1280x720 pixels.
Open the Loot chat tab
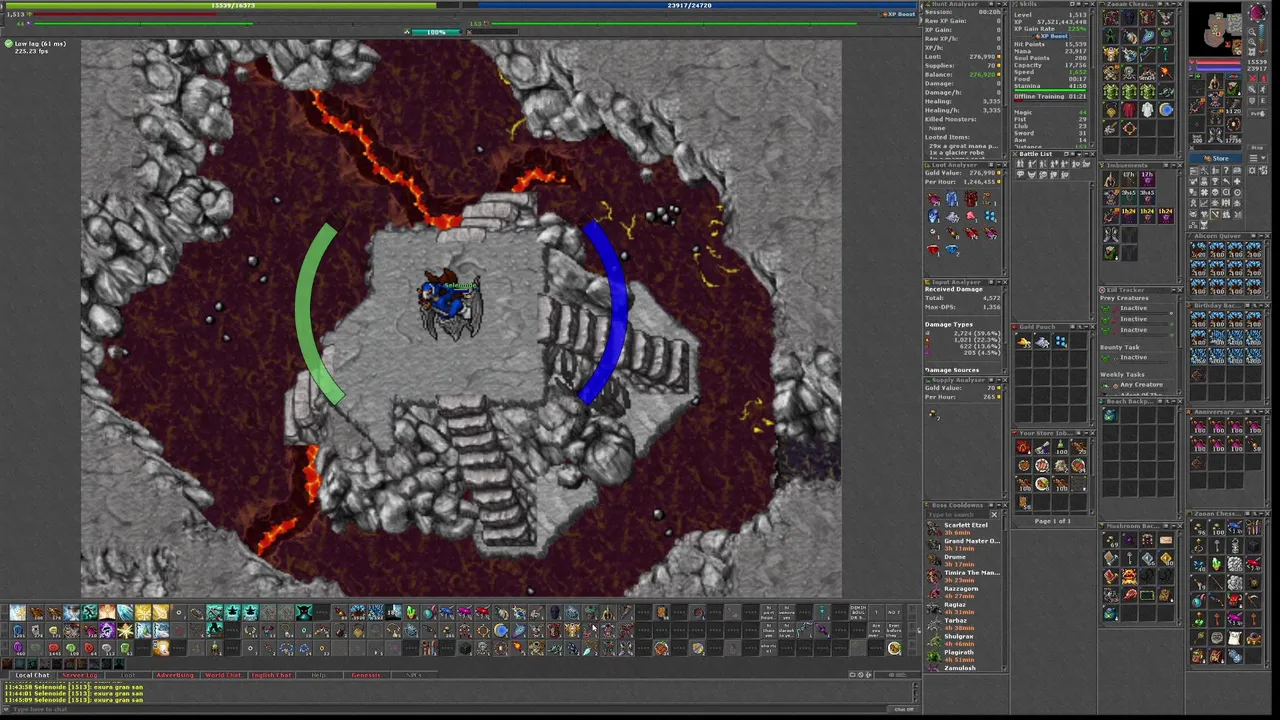pyautogui.click(x=128, y=674)
